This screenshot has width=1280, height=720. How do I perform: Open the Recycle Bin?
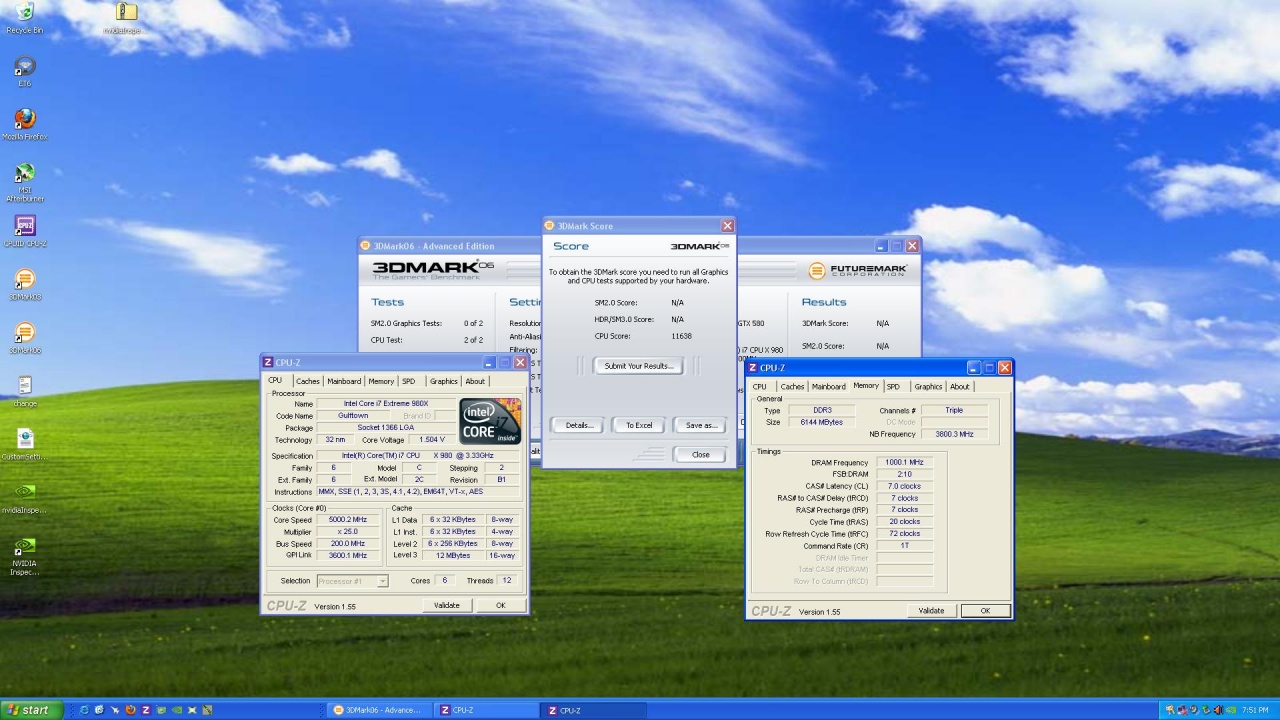(25, 14)
